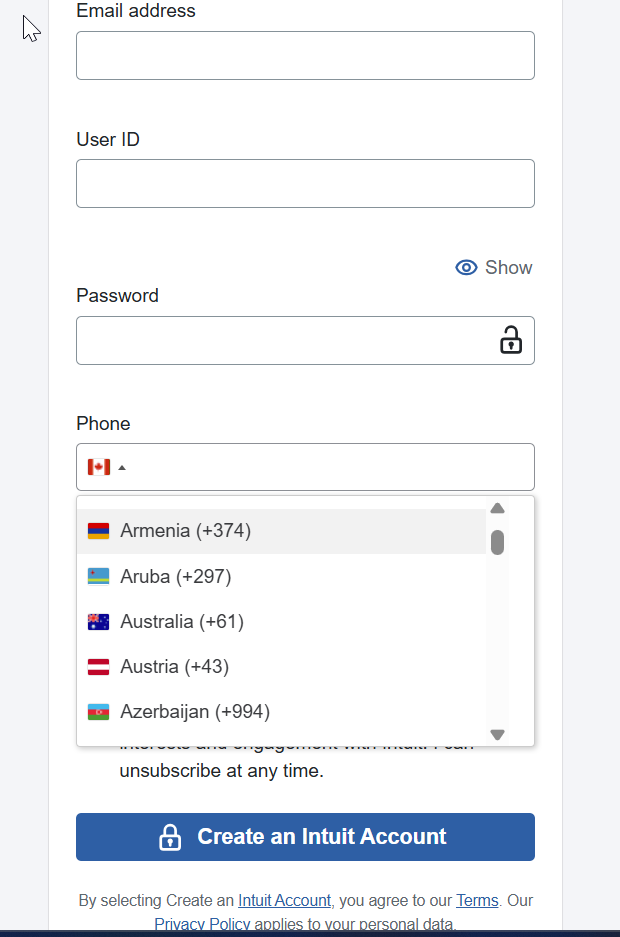Viewport: 620px width, 937px height.
Task: Choose Australia (+61) country code
Action: tap(182, 622)
